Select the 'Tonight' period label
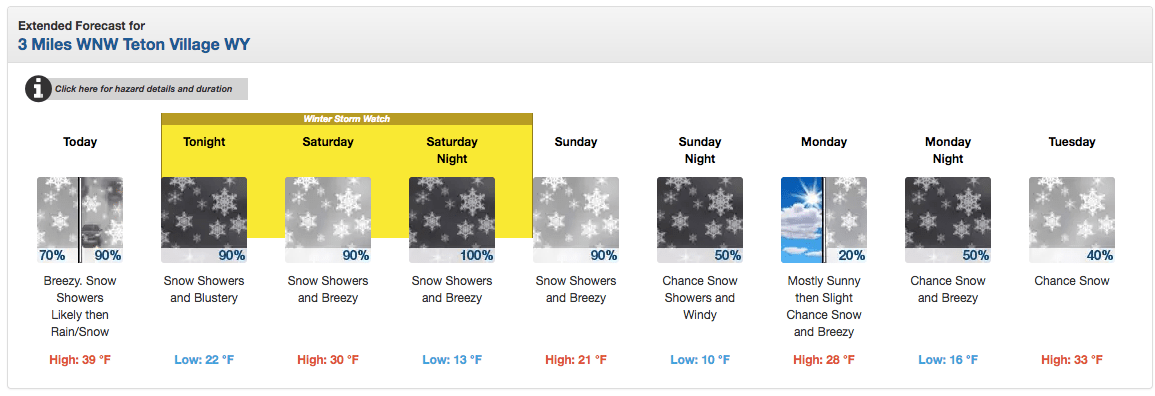Viewport: 1155px width, 396px height. point(204,142)
